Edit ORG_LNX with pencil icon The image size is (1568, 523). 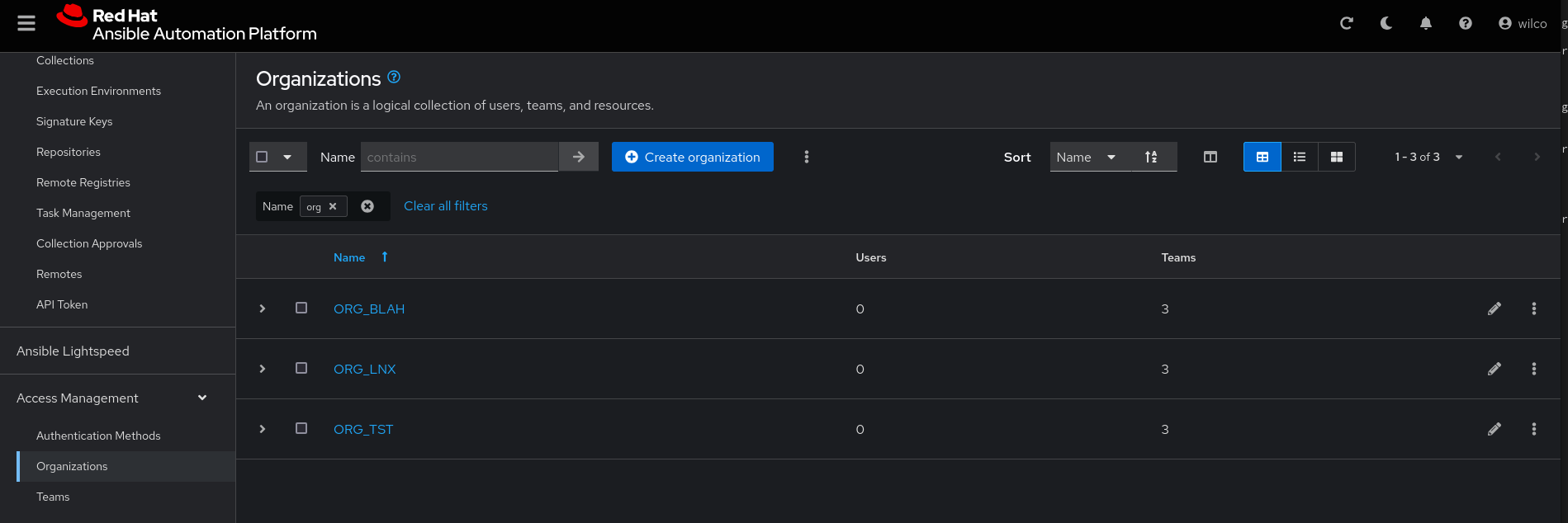click(x=1495, y=369)
